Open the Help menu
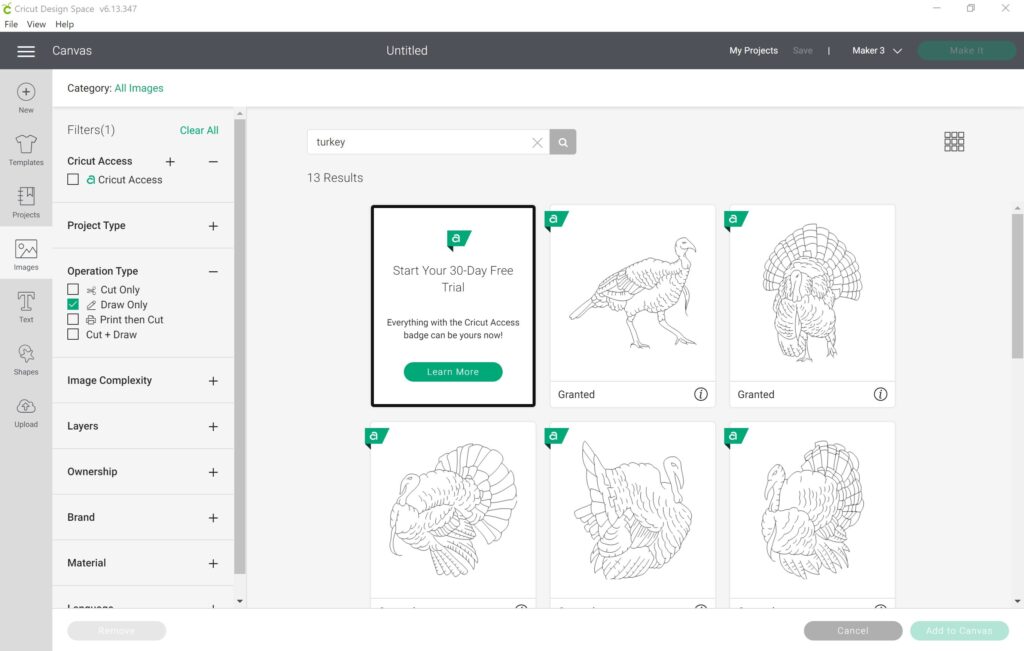 [65, 24]
